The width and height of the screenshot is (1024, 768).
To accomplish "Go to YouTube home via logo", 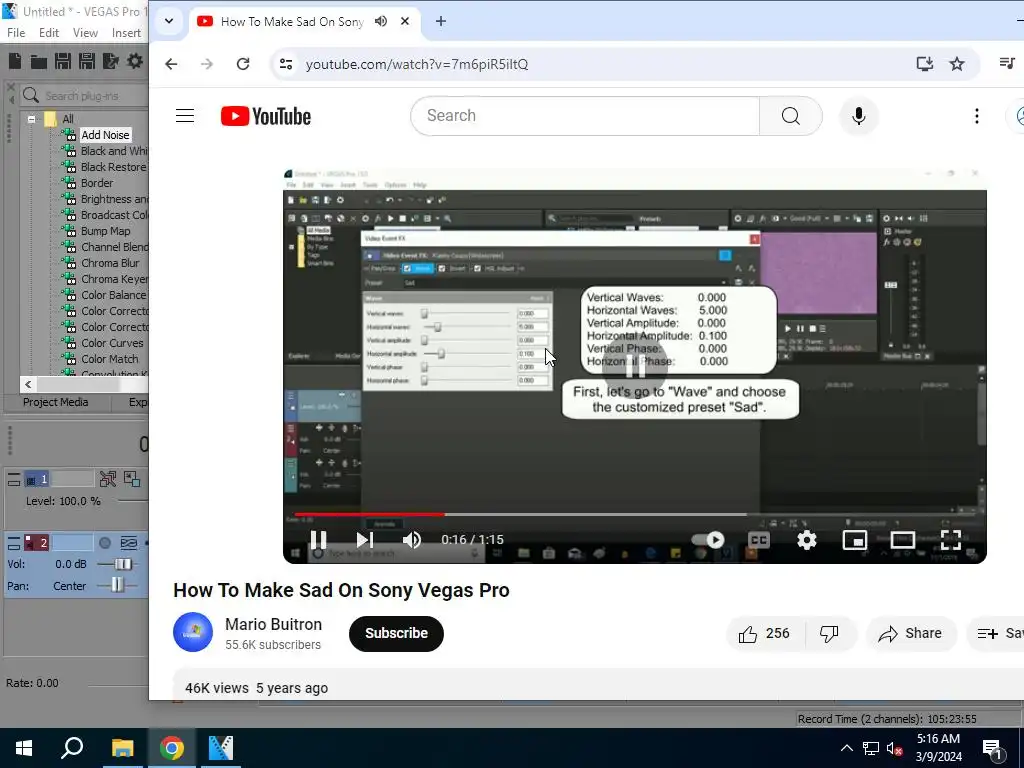I will (266, 116).
